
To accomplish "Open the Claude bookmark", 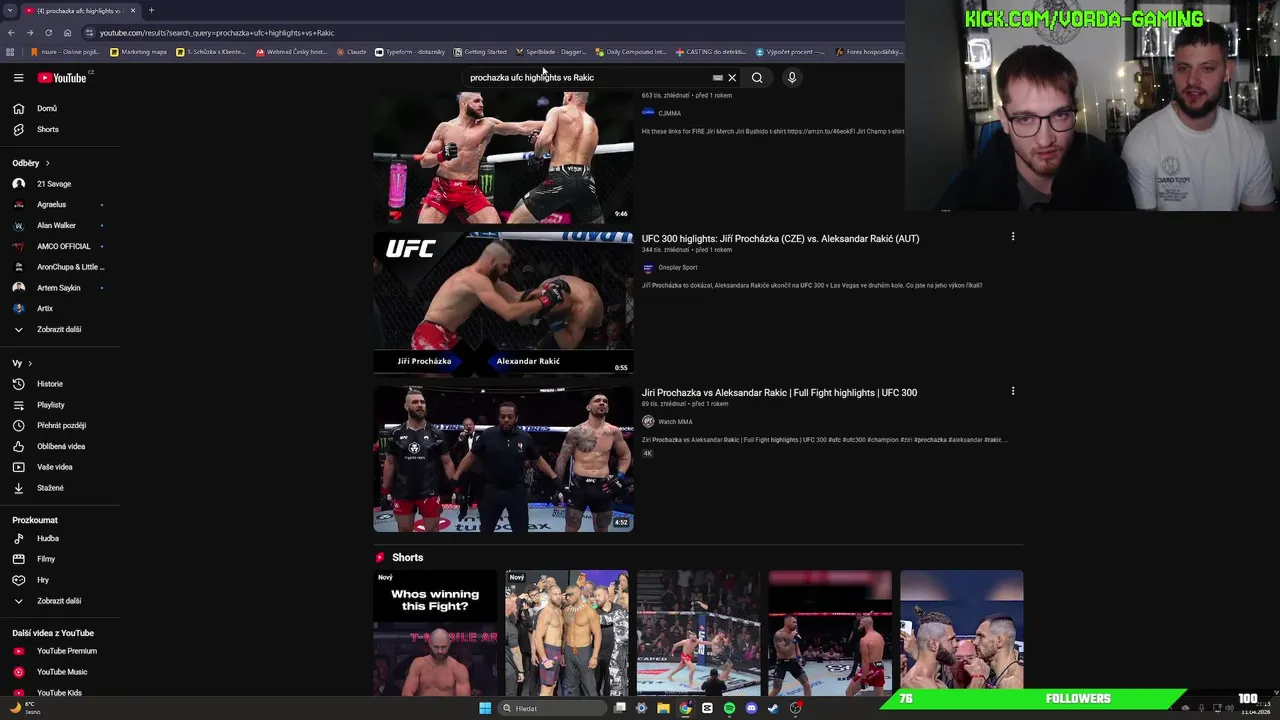I will (350, 52).
